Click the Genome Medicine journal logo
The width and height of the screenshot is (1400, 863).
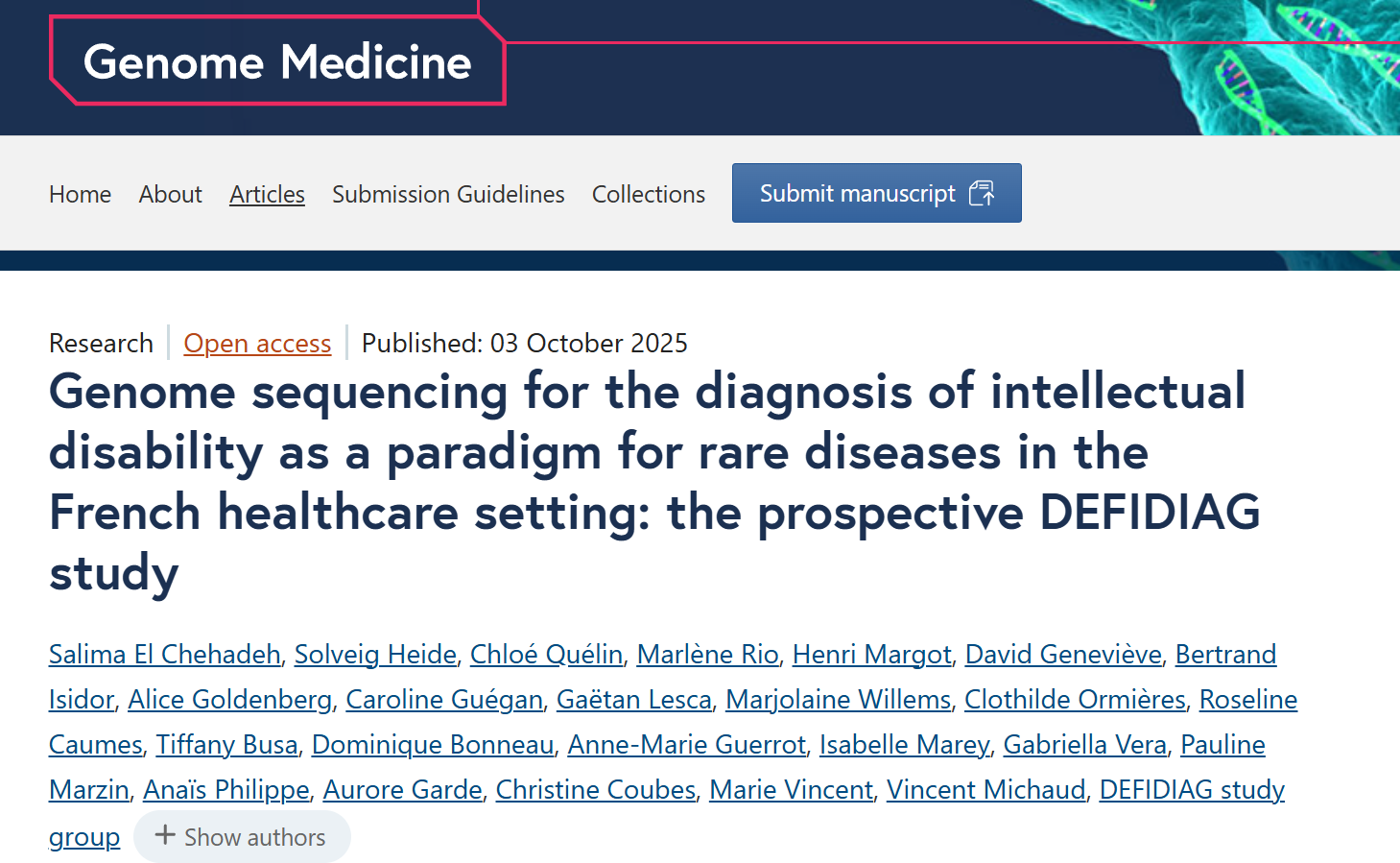coord(277,62)
